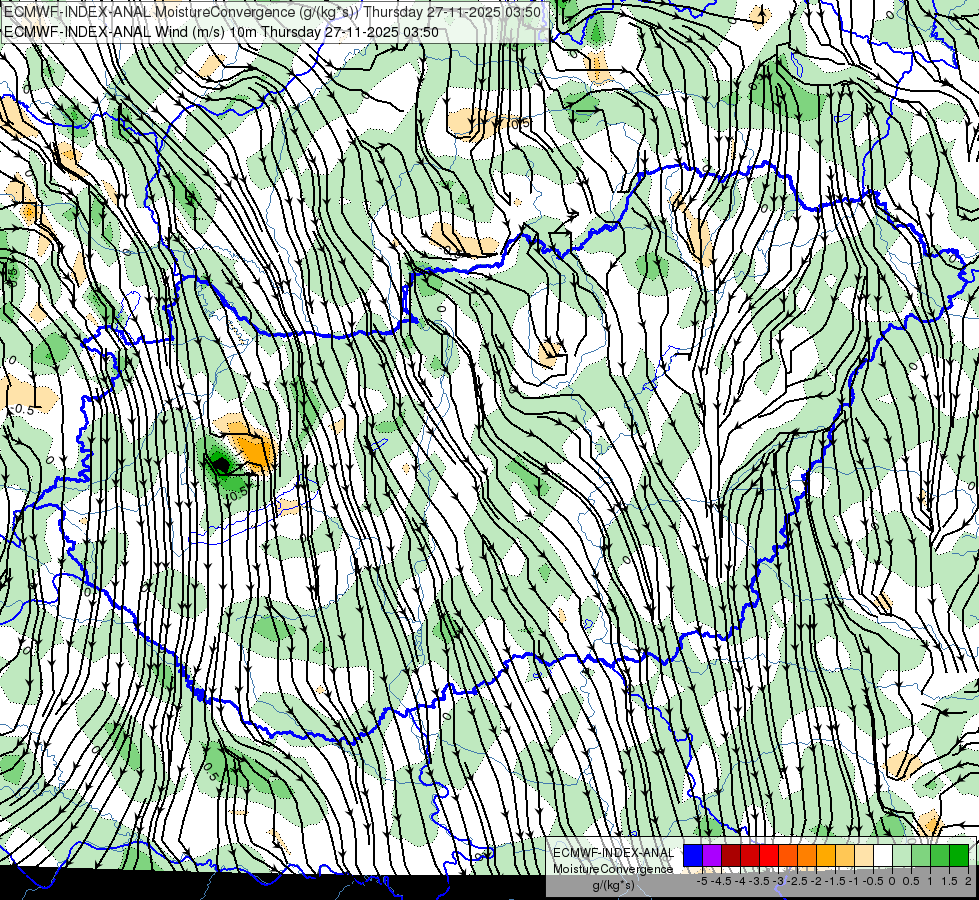This screenshot has width=979, height=900.
Task: Click the MoistureConvergence label in the legend
Action: [613, 869]
